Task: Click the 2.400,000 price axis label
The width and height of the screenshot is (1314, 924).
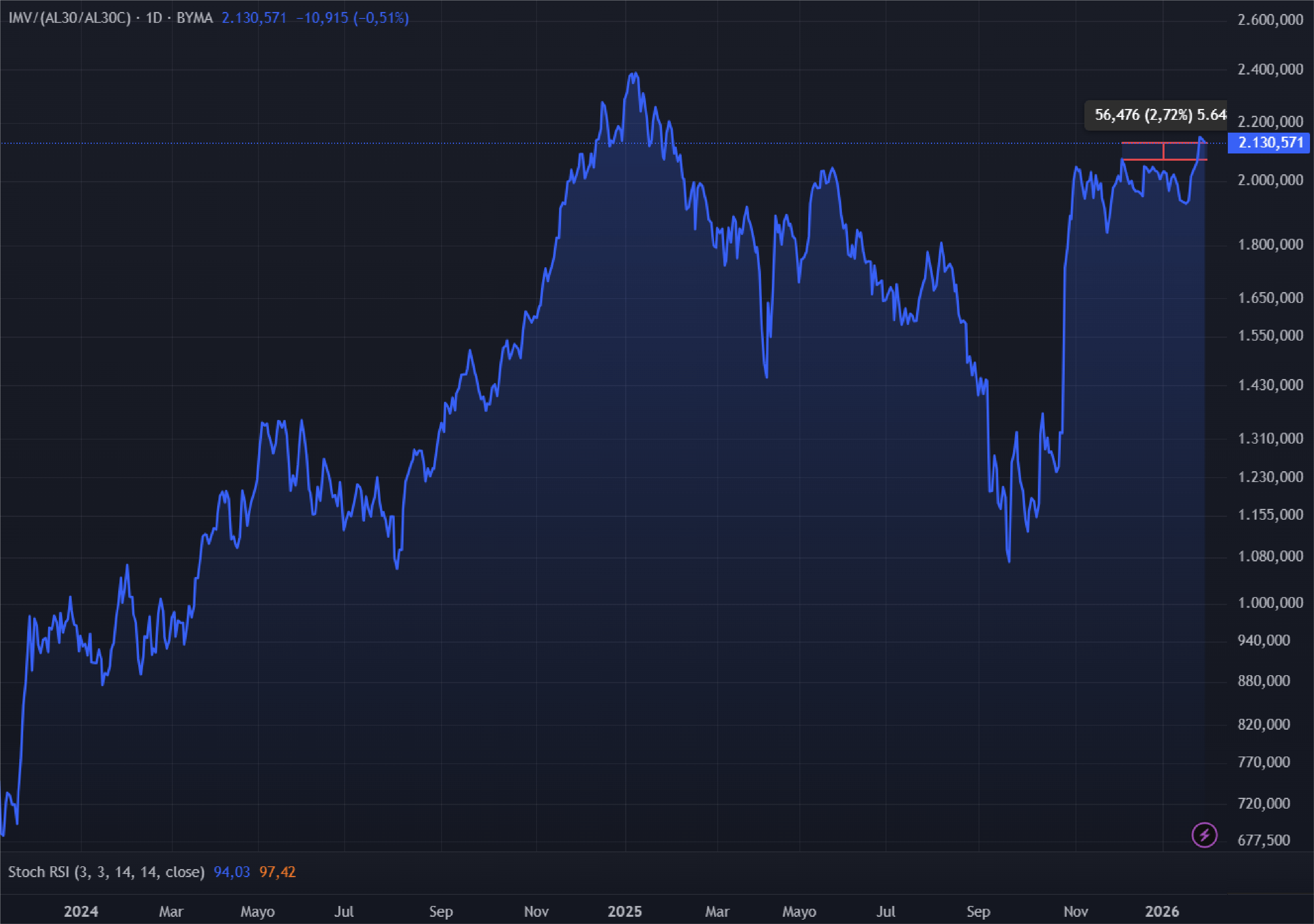Action: pos(1270,70)
